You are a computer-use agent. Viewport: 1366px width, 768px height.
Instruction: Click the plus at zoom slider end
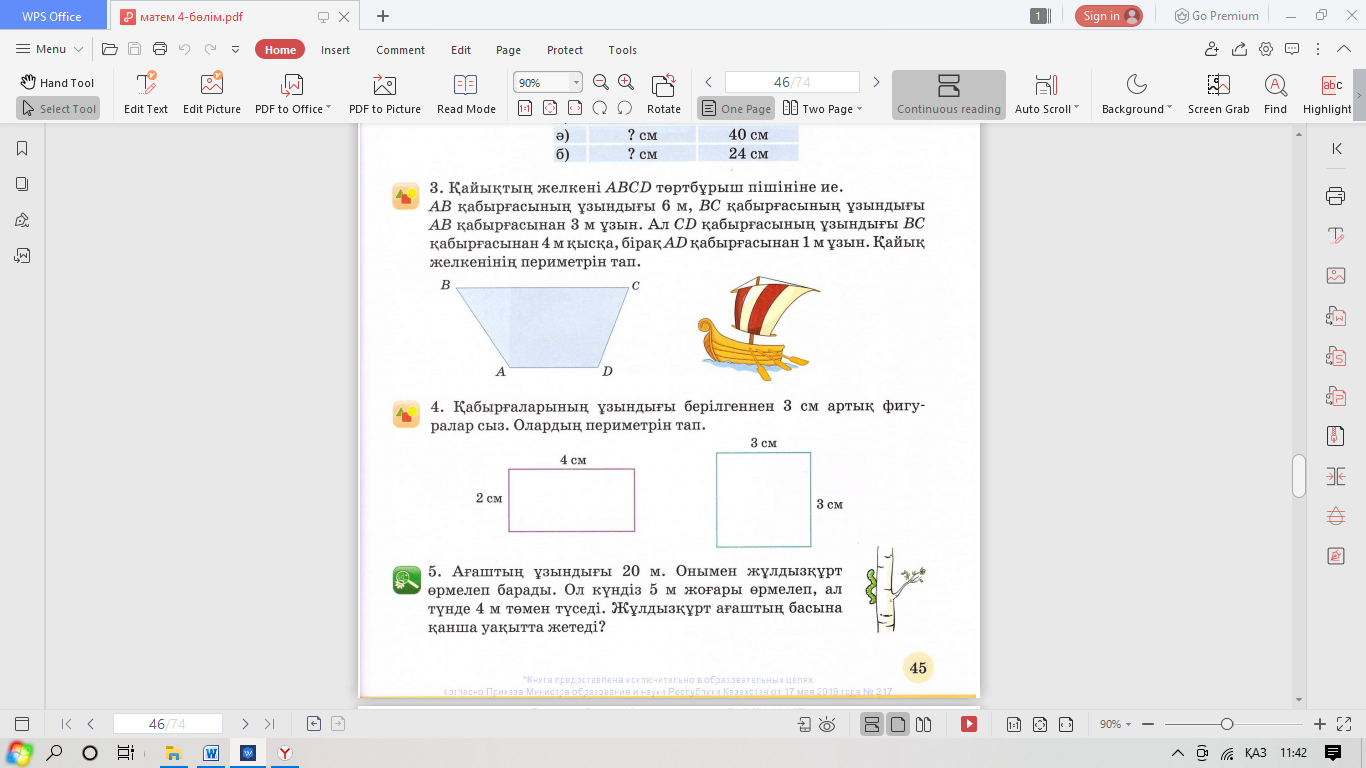pyautogui.click(x=1319, y=724)
